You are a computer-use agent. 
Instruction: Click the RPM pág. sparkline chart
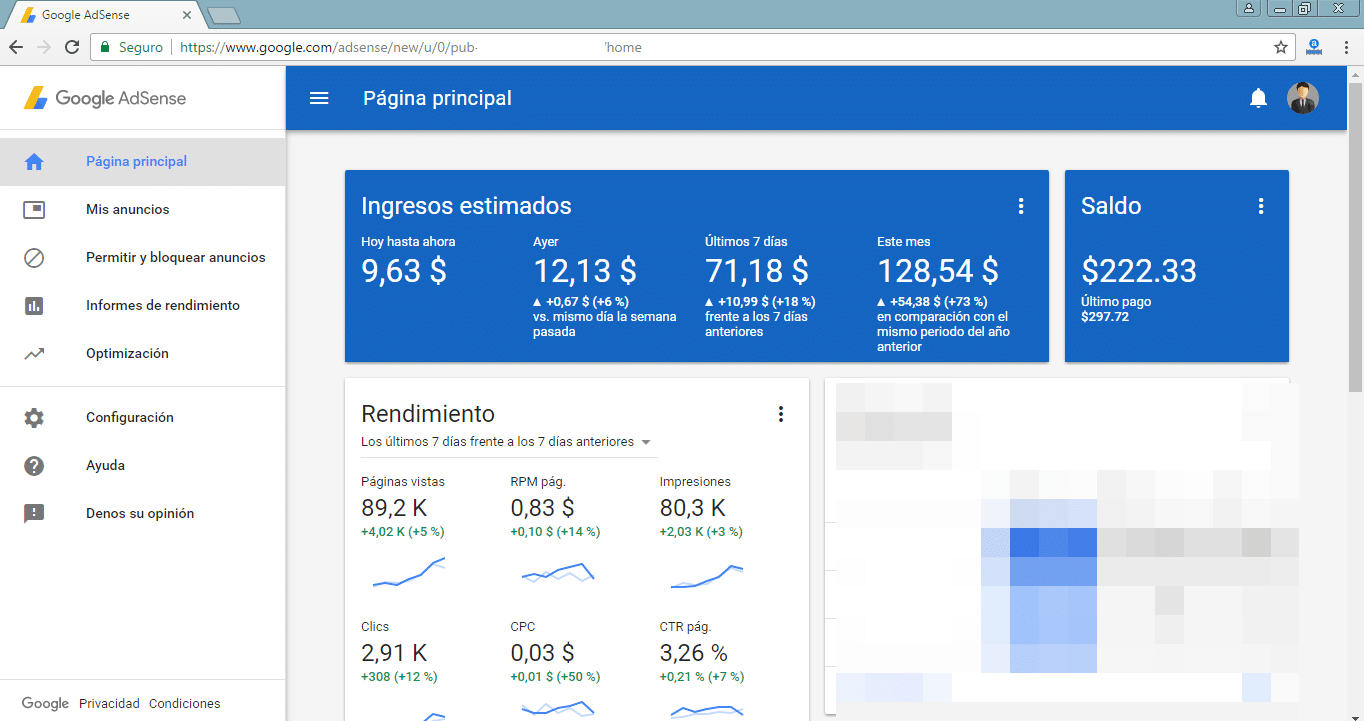pyautogui.click(x=558, y=572)
